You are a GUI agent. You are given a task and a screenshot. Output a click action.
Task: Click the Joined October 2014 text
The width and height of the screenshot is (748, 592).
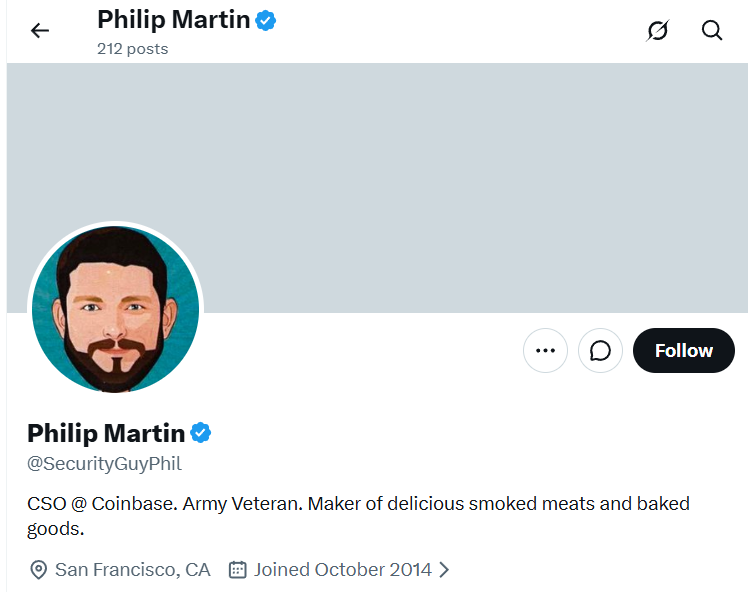coord(342,570)
